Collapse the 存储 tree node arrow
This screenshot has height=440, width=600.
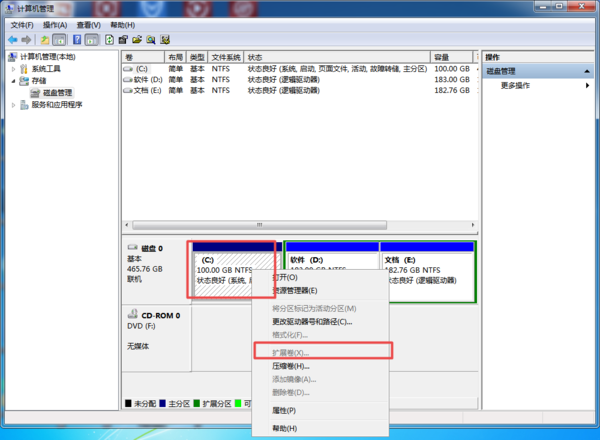tap(13, 81)
